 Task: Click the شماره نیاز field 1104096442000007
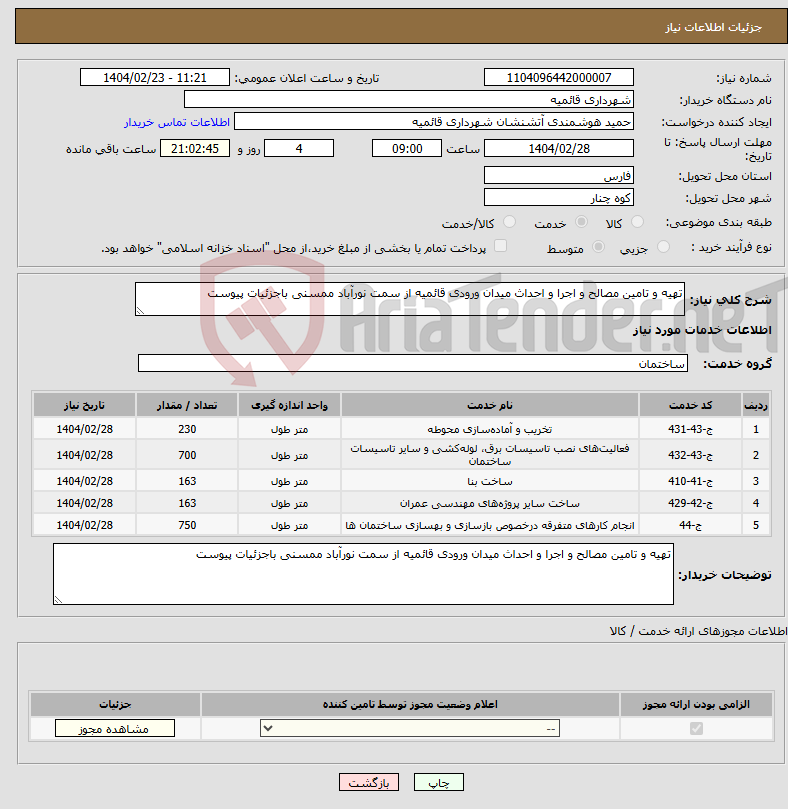pos(559,78)
